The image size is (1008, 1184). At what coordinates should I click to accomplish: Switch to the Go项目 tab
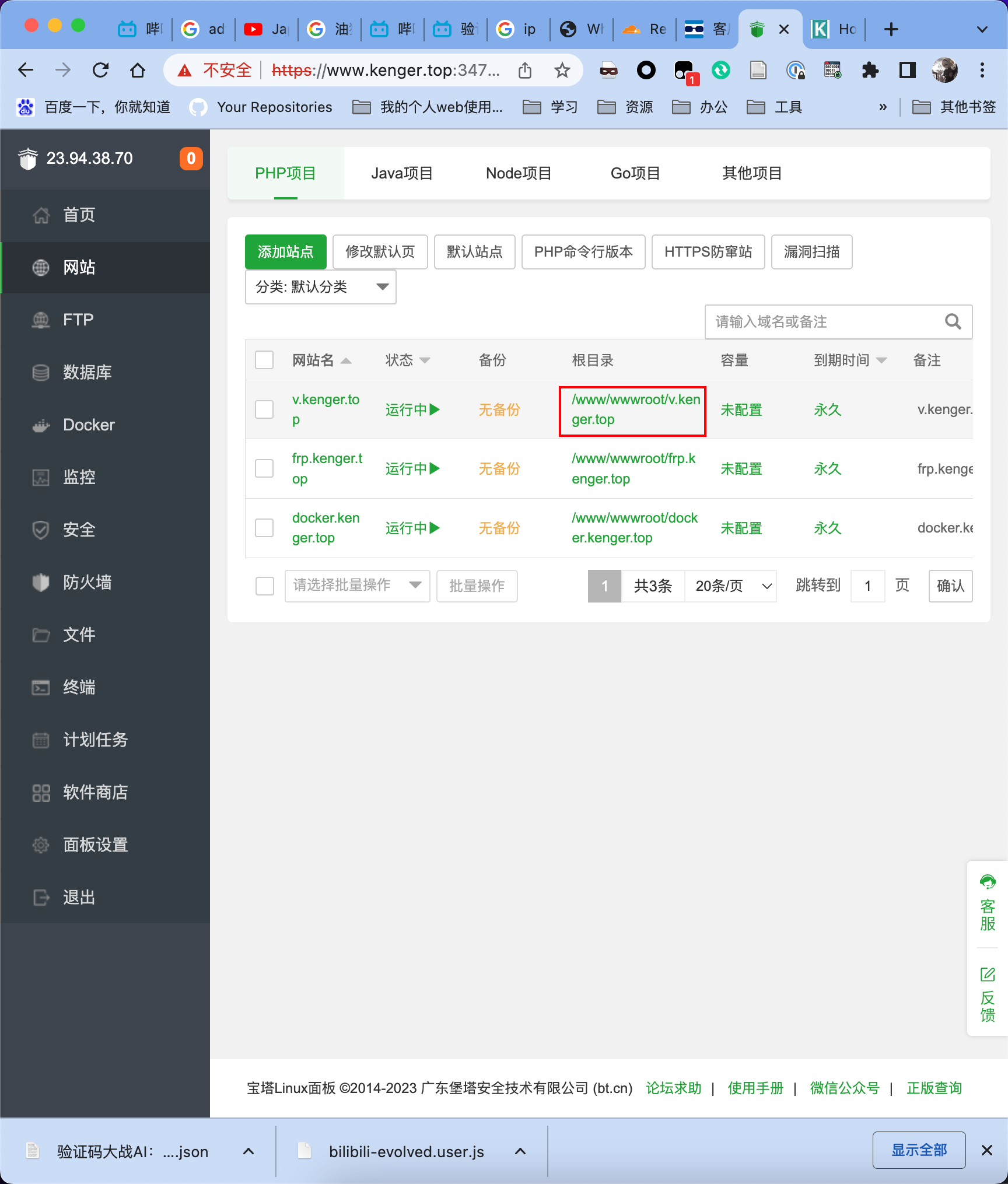(x=635, y=173)
